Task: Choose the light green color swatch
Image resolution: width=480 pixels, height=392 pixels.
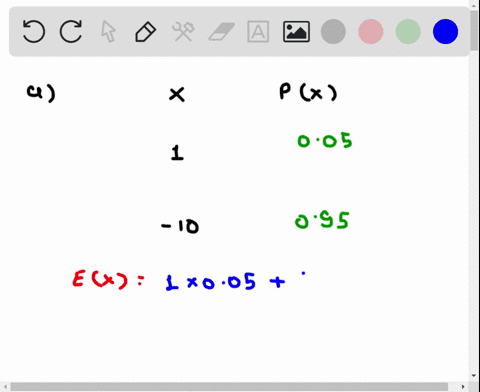Action: (x=408, y=32)
